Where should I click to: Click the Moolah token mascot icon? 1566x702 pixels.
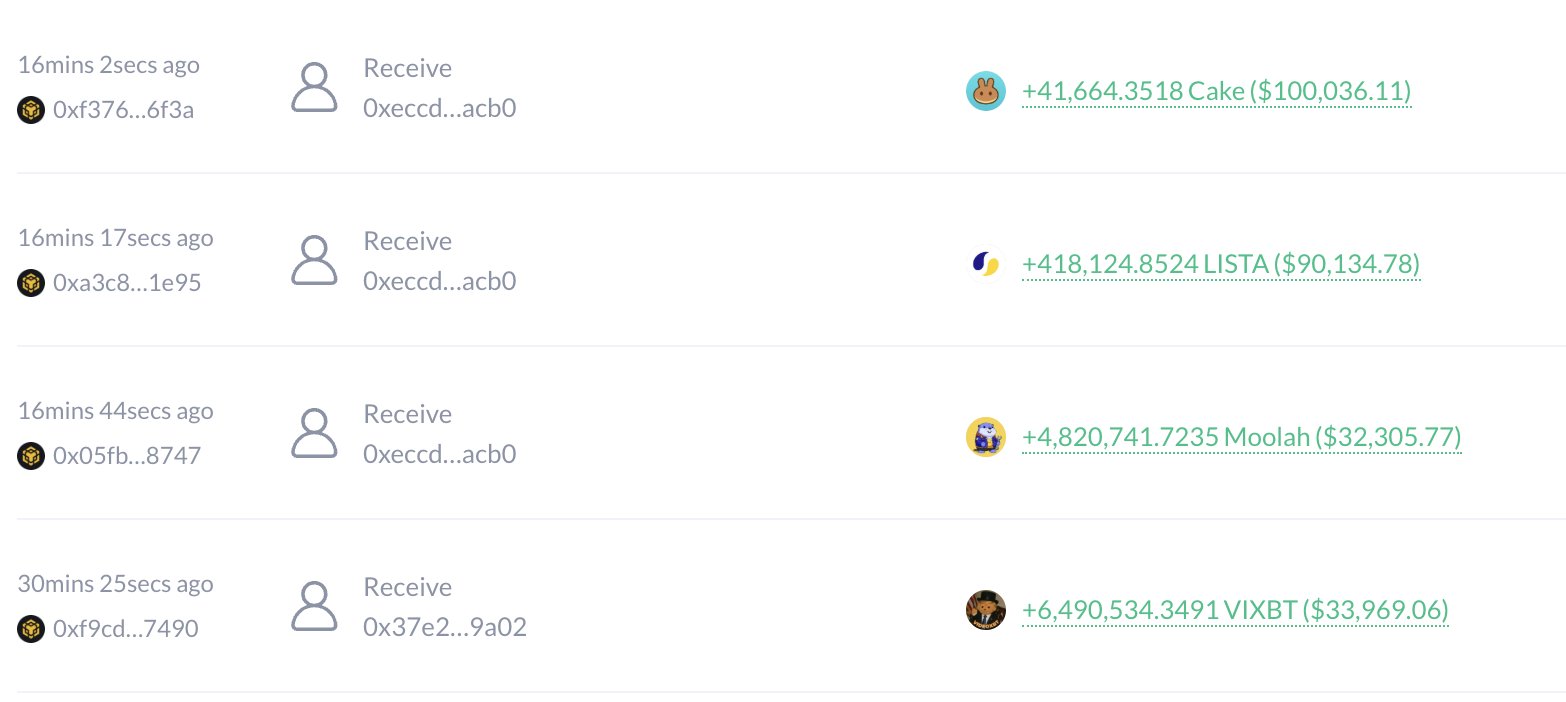(985, 438)
